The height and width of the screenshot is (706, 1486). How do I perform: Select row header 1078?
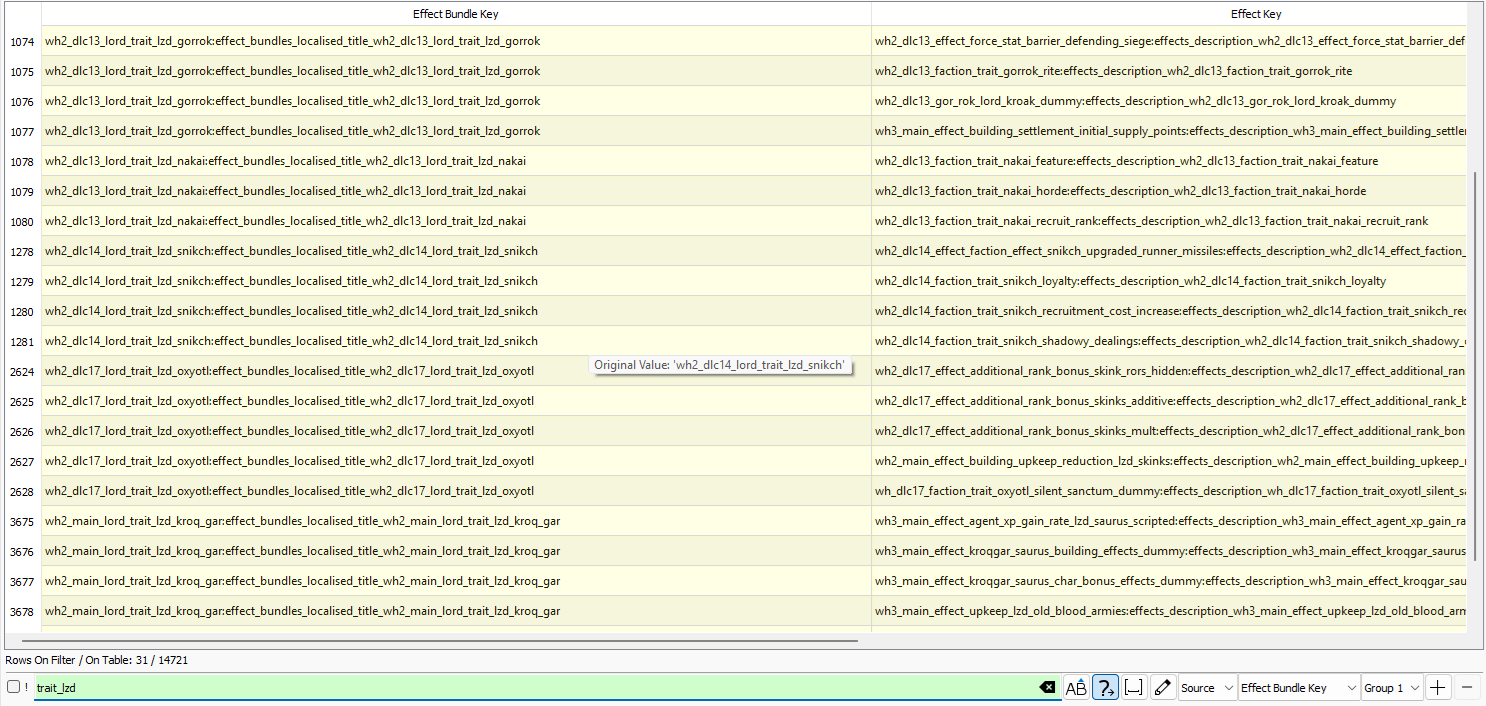coord(21,161)
